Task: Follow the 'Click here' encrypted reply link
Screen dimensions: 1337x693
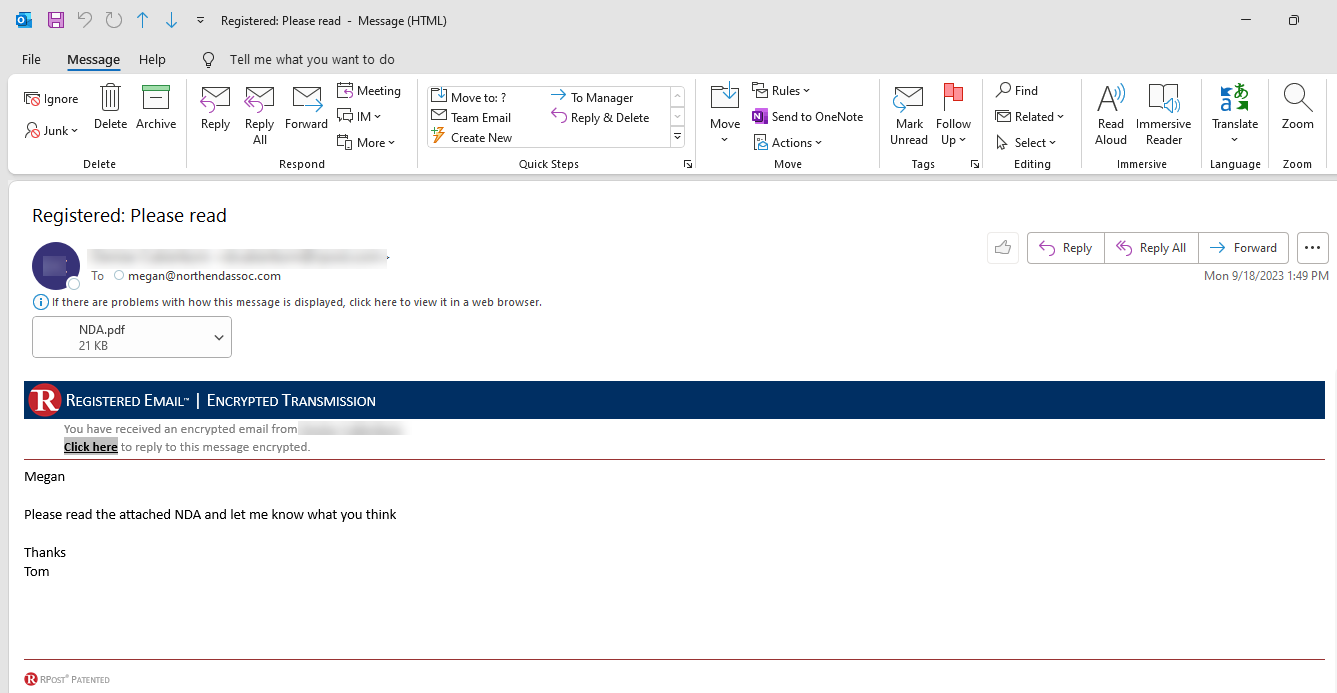Action: [91, 447]
